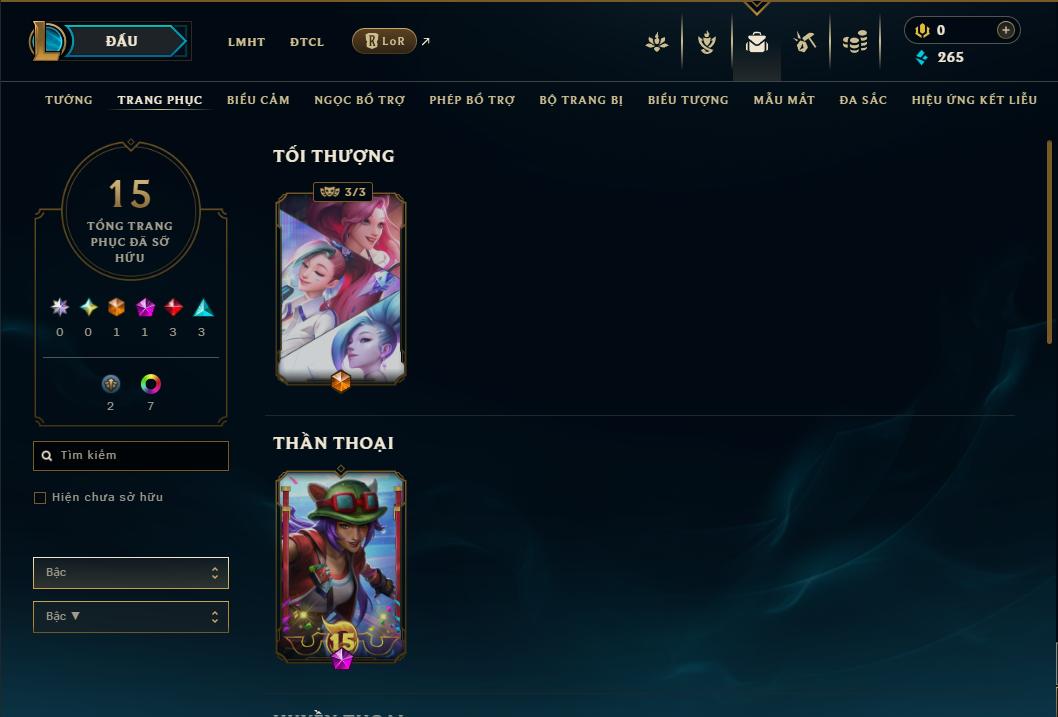Click the League of Legends logo icon
Screen dimensions: 1058x717
pos(45,40)
